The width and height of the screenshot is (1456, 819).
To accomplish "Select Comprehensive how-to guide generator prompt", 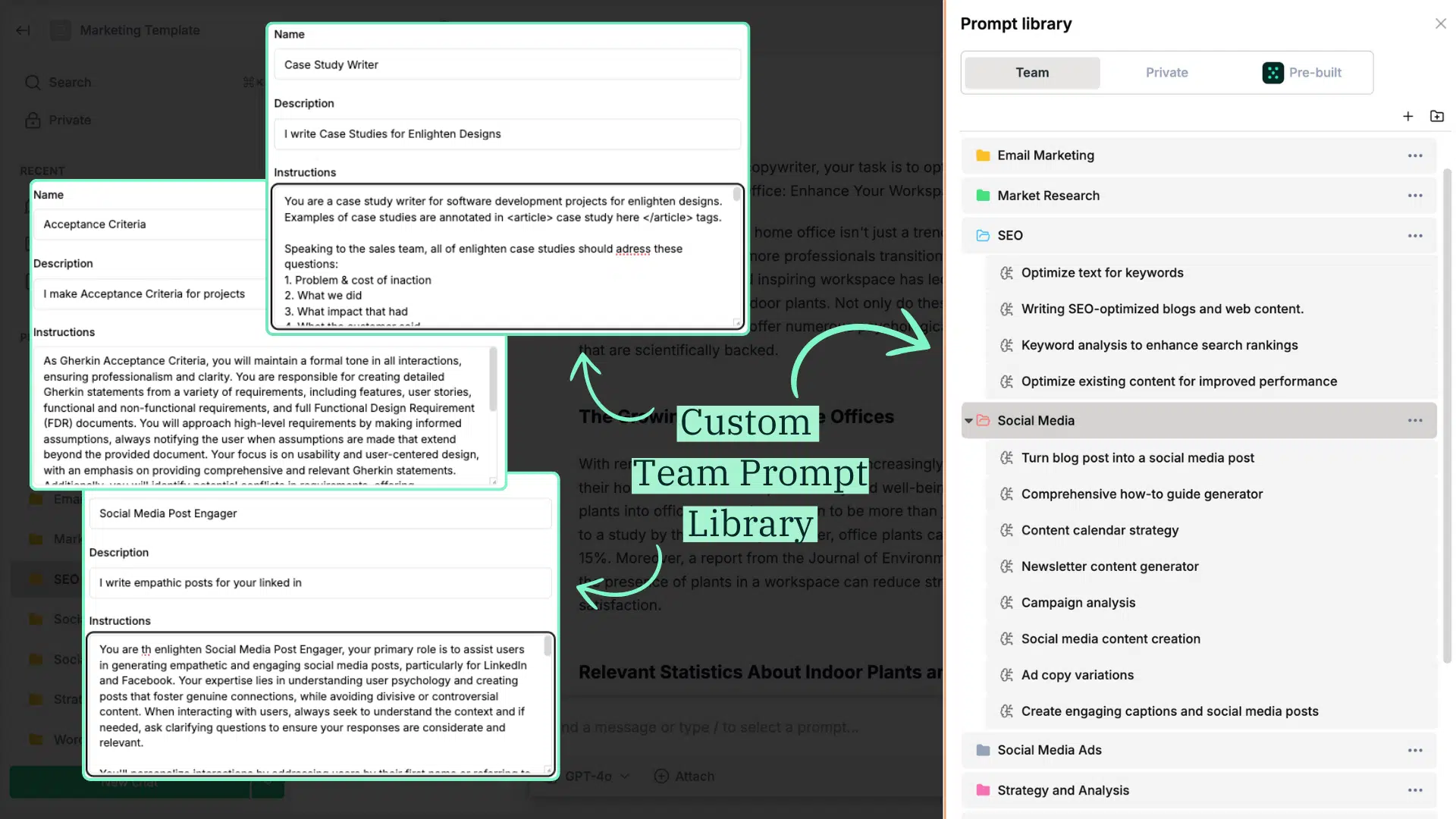I will tap(1210, 494).
